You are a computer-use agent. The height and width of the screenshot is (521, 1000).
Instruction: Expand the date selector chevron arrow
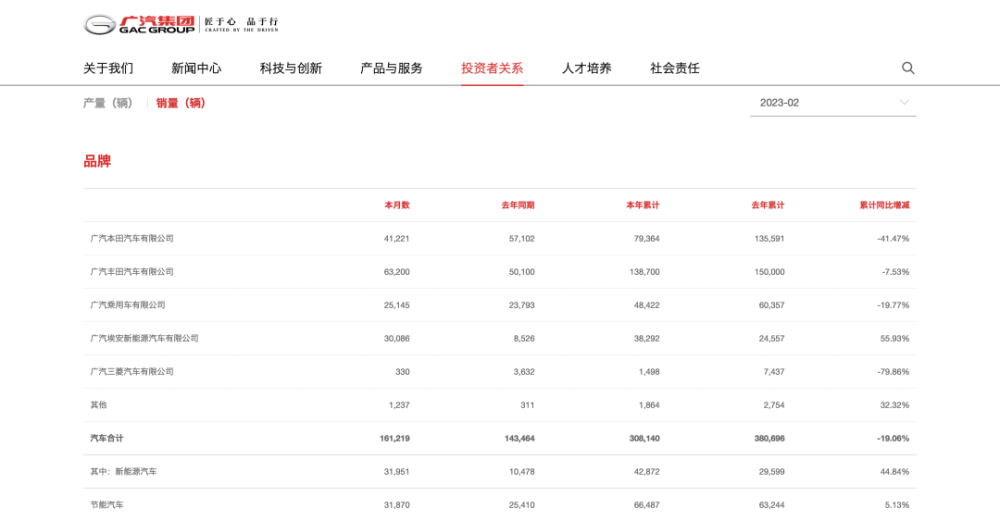(x=904, y=102)
